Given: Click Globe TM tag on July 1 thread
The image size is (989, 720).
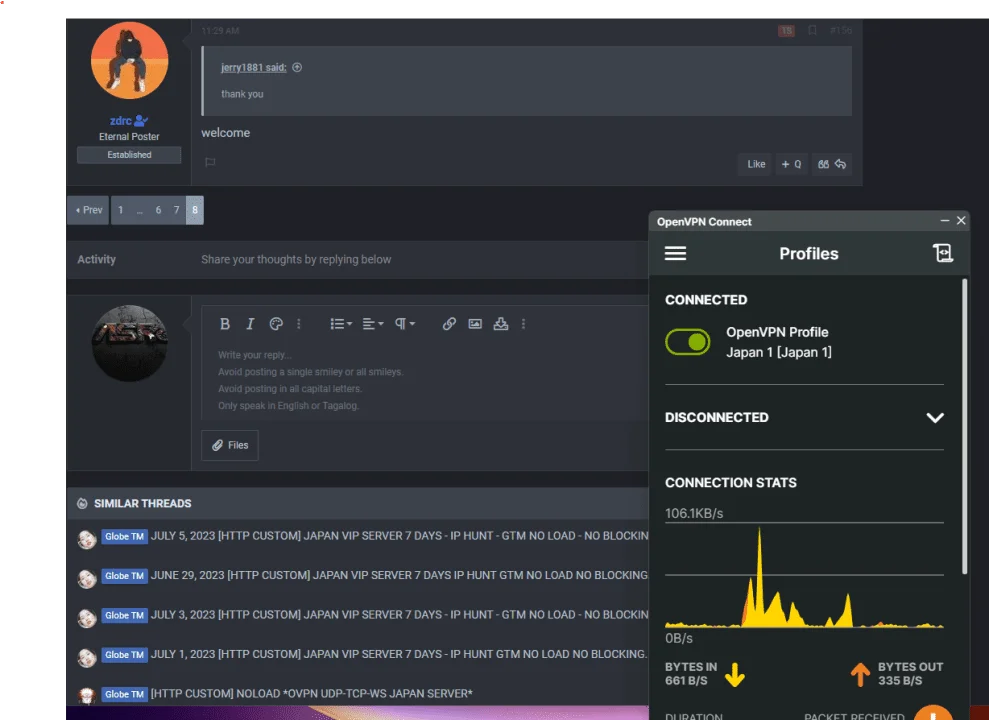Looking at the screenshot, I should pyautogui.click(x=124, y=655).
